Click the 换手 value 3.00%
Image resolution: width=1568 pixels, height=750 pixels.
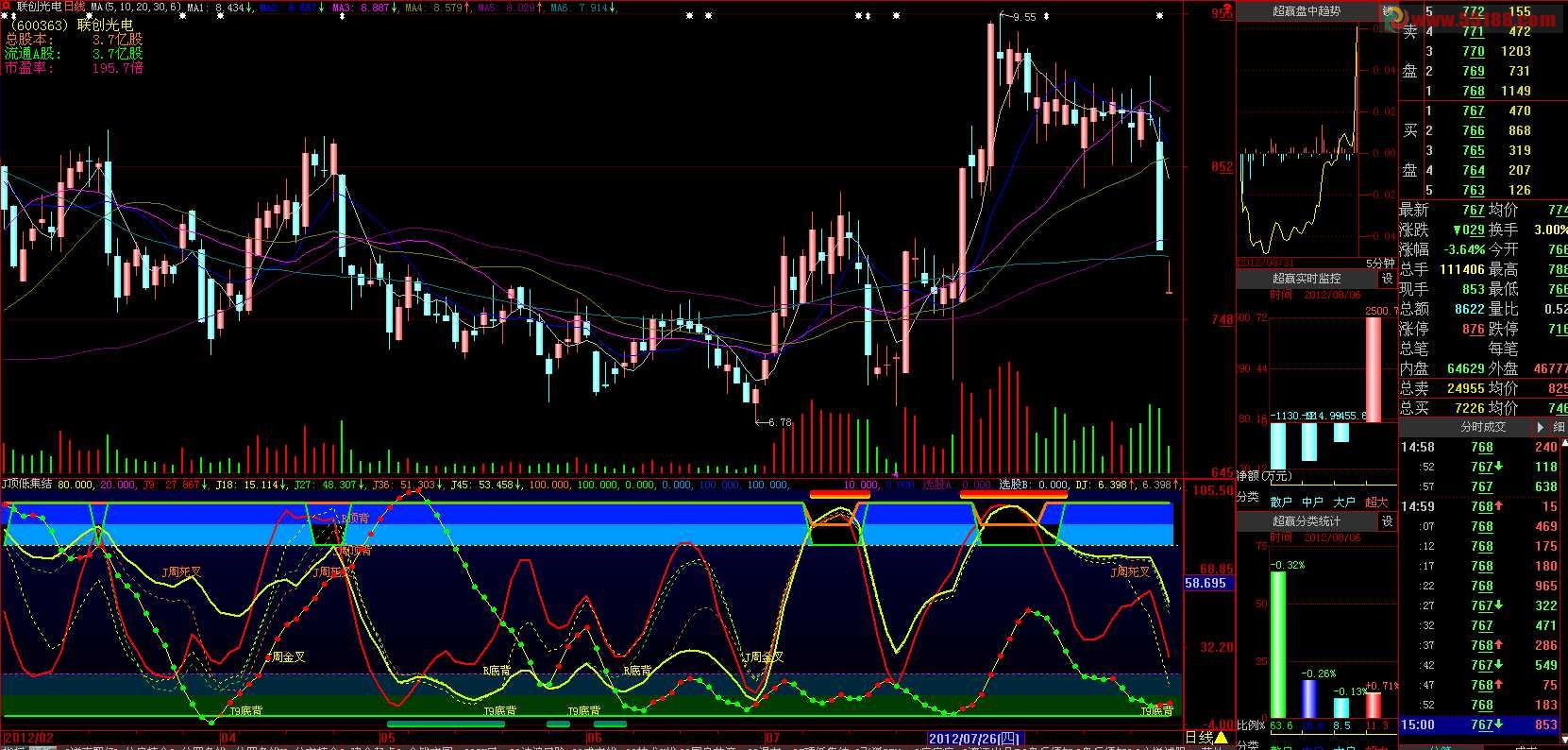point(1551,230)
